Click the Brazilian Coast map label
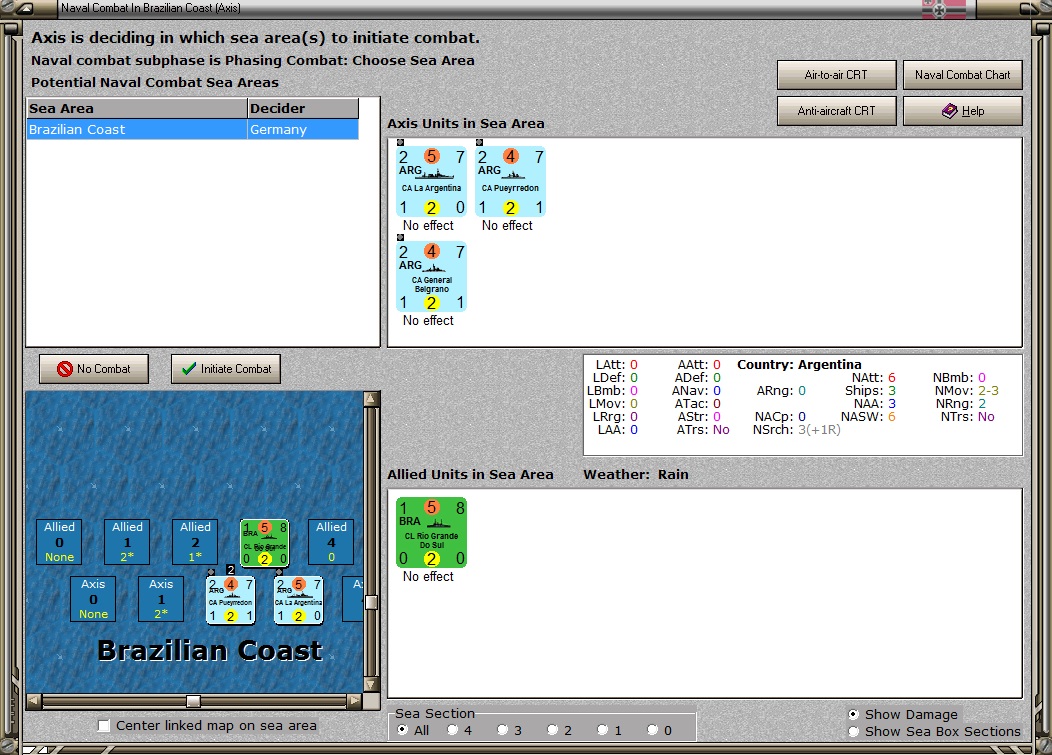1052x755 pixels. (210, 650)
